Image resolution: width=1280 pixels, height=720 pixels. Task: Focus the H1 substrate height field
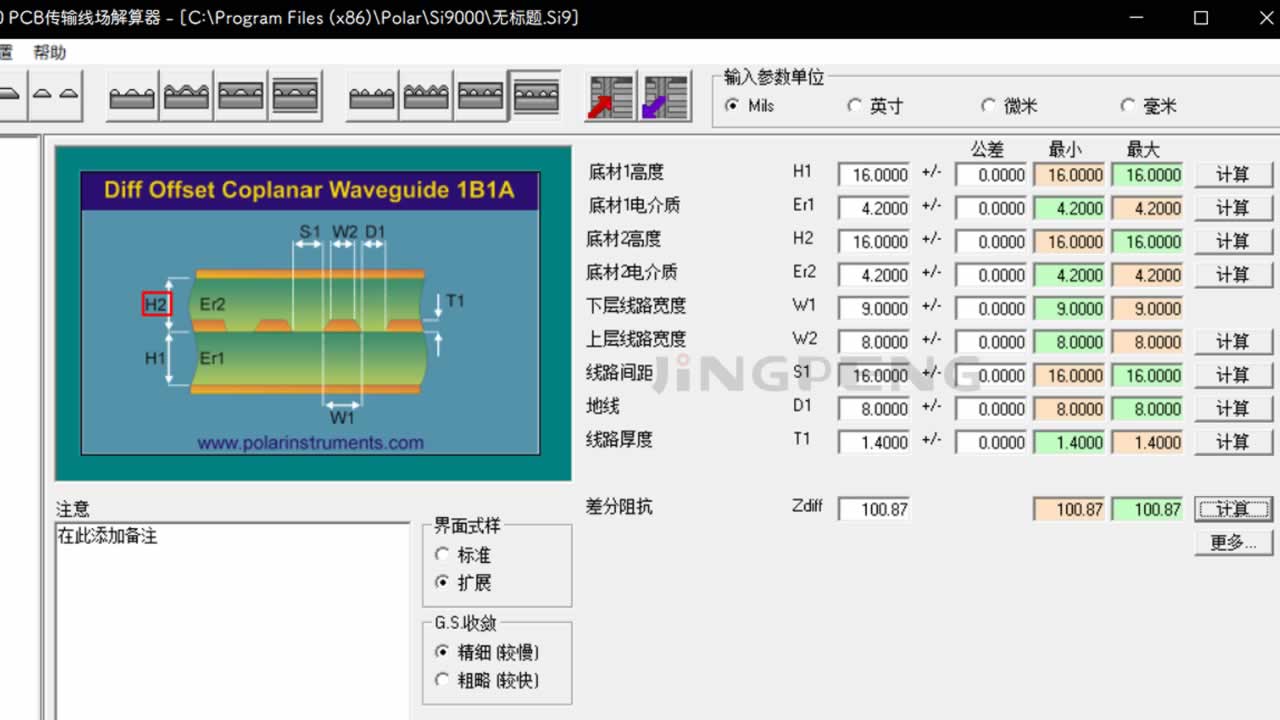[874, 175]
